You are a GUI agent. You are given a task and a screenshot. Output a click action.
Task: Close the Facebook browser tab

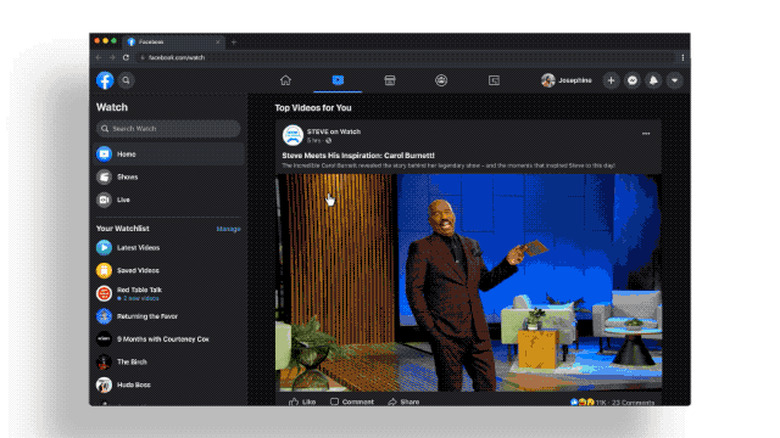218,42
